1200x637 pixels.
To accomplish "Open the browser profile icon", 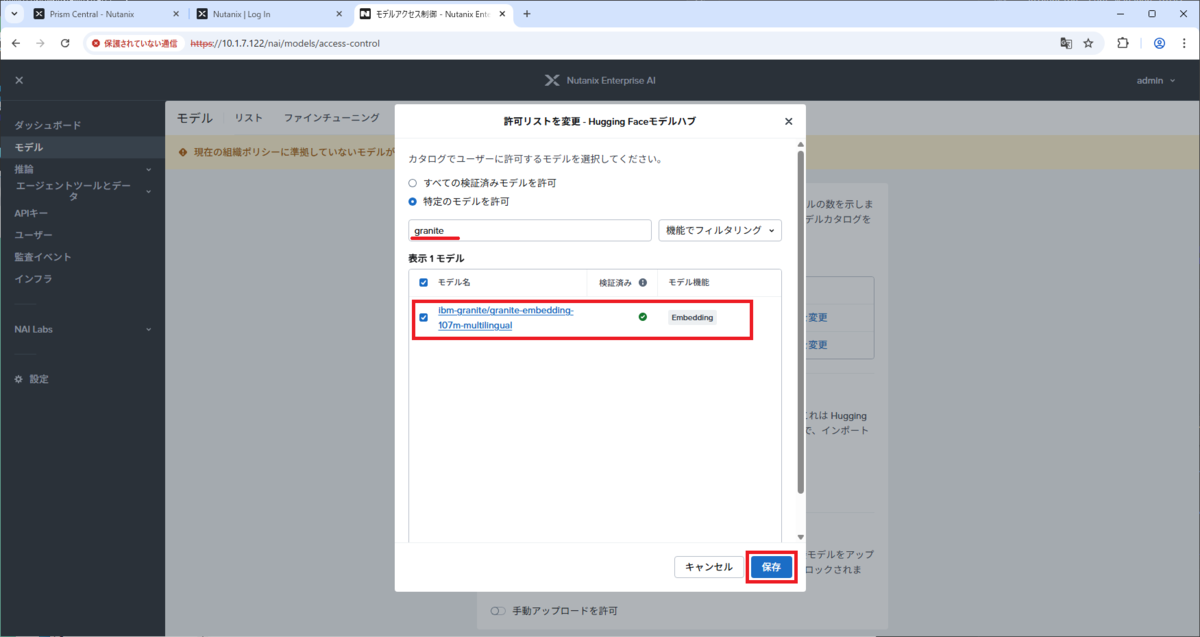I will pyautogui.click(x=1159, y=43).
